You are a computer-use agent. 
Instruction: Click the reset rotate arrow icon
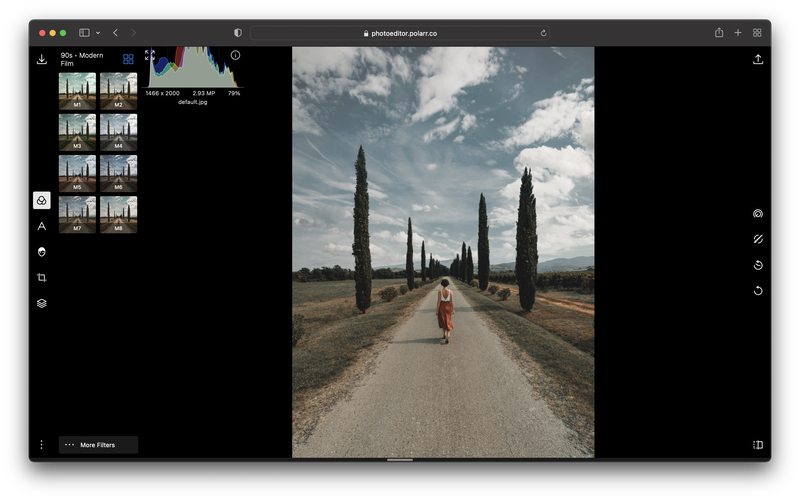tap(758, 291)
